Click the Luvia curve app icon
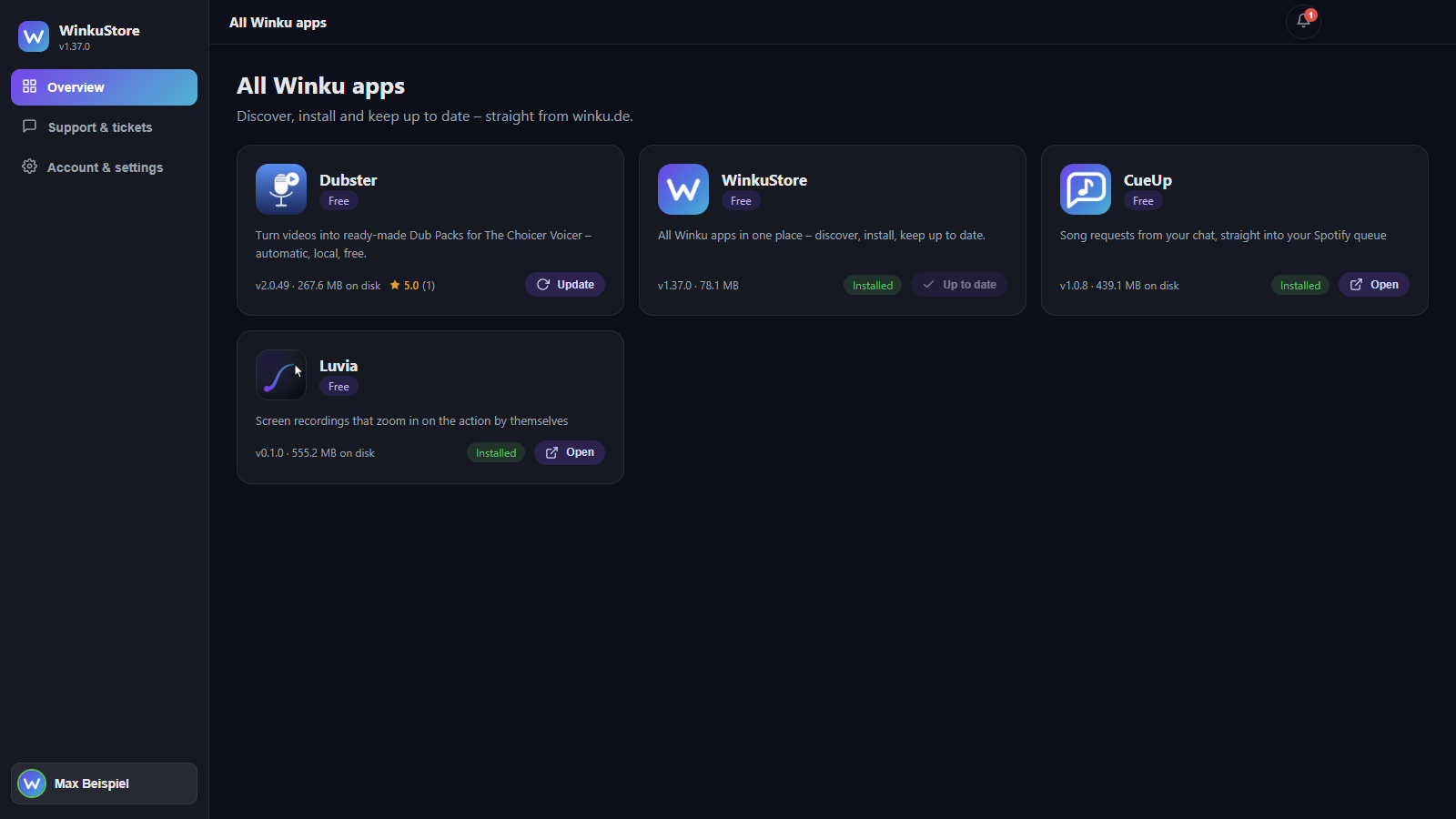 [281, 375]
